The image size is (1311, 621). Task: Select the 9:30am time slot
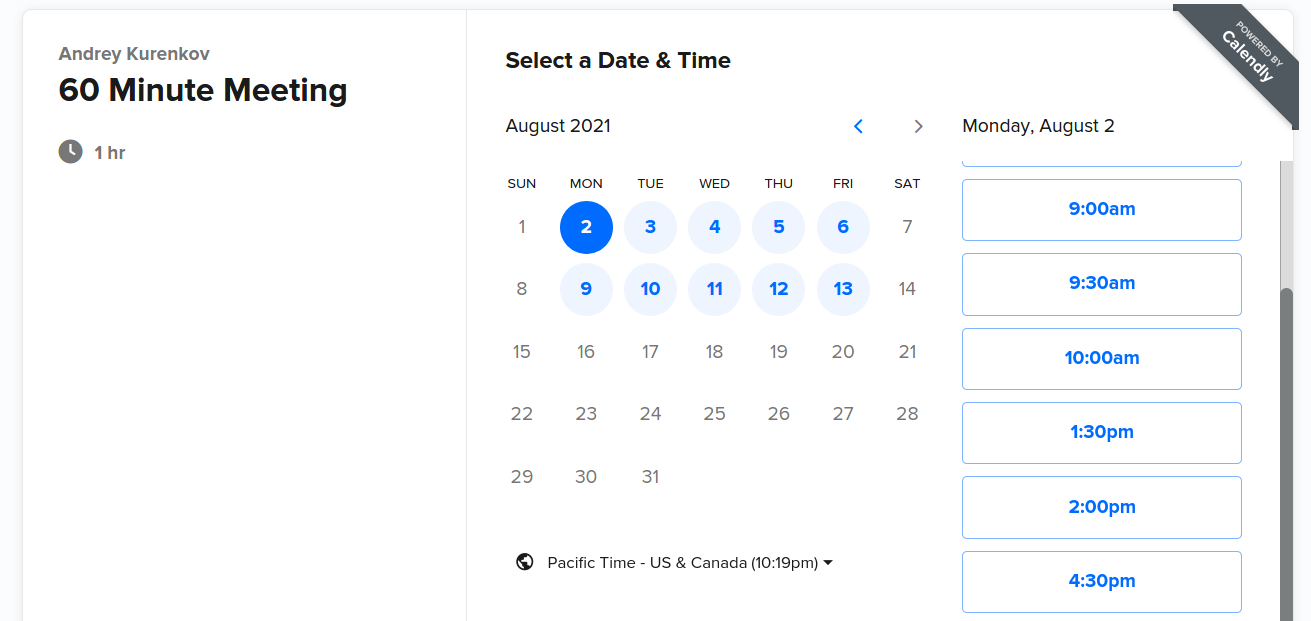pyautogui.click(x=1102, y=284)
